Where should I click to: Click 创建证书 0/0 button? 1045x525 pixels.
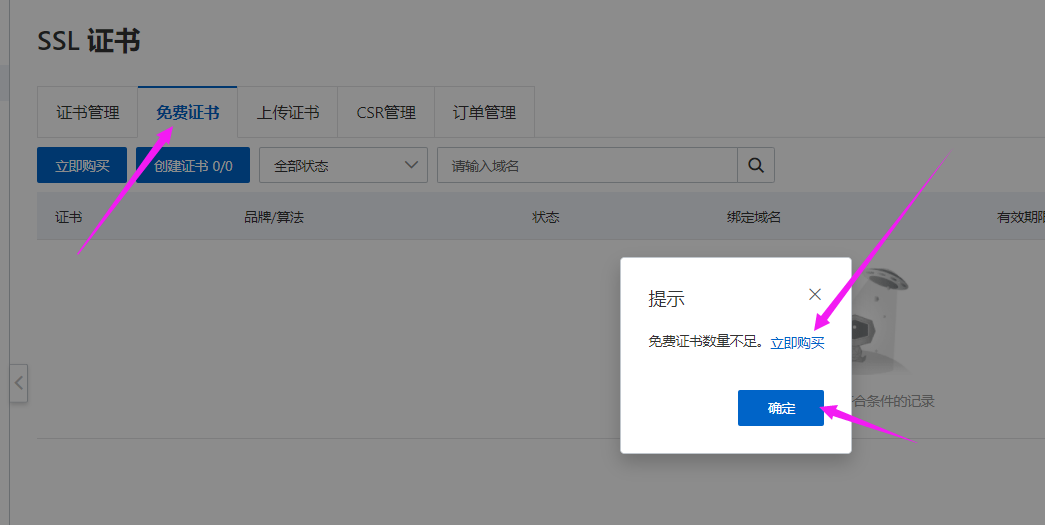(x=193, y=165)
